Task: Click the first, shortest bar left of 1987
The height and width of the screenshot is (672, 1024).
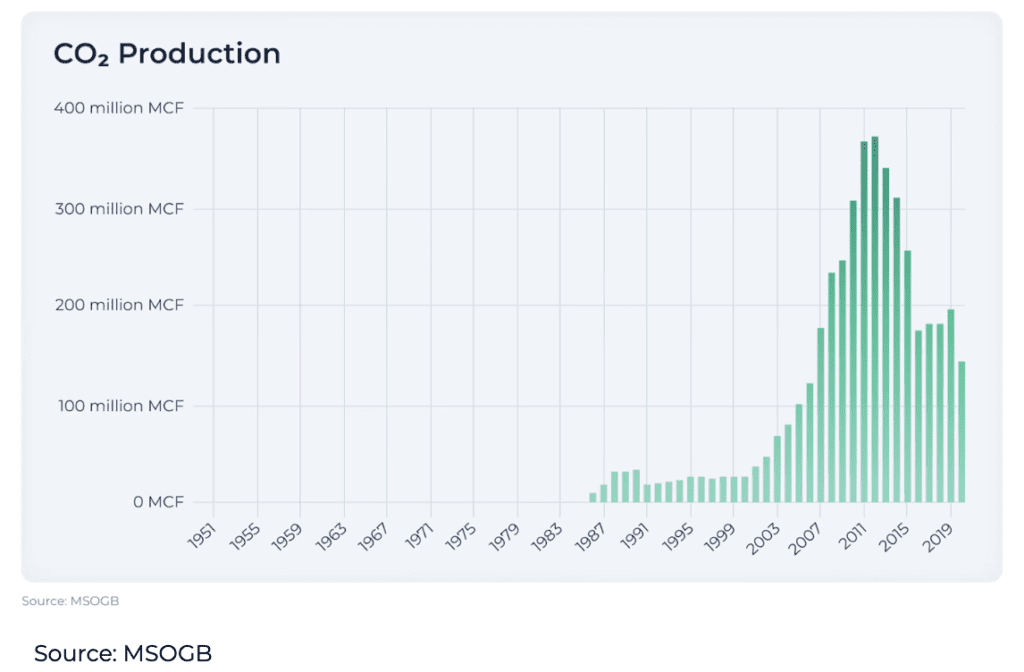Action: 592,497
